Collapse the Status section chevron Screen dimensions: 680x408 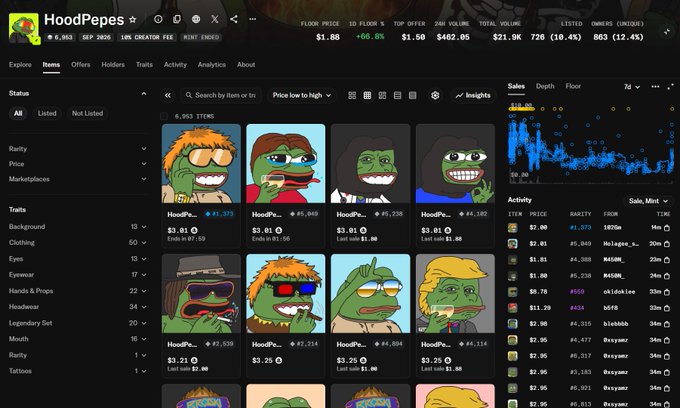(144, 94)
